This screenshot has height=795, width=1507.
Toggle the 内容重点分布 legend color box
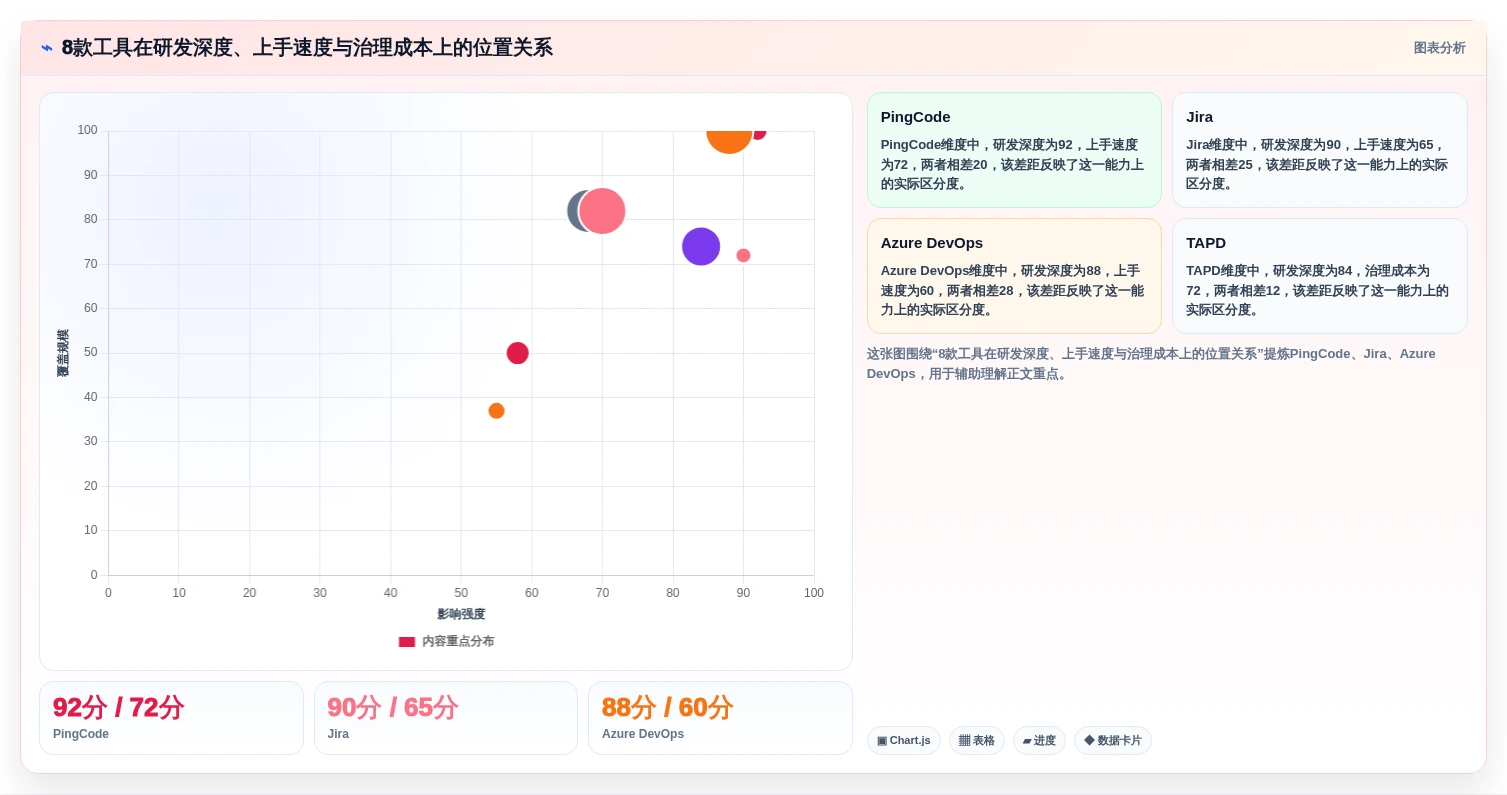pos(407,642)
